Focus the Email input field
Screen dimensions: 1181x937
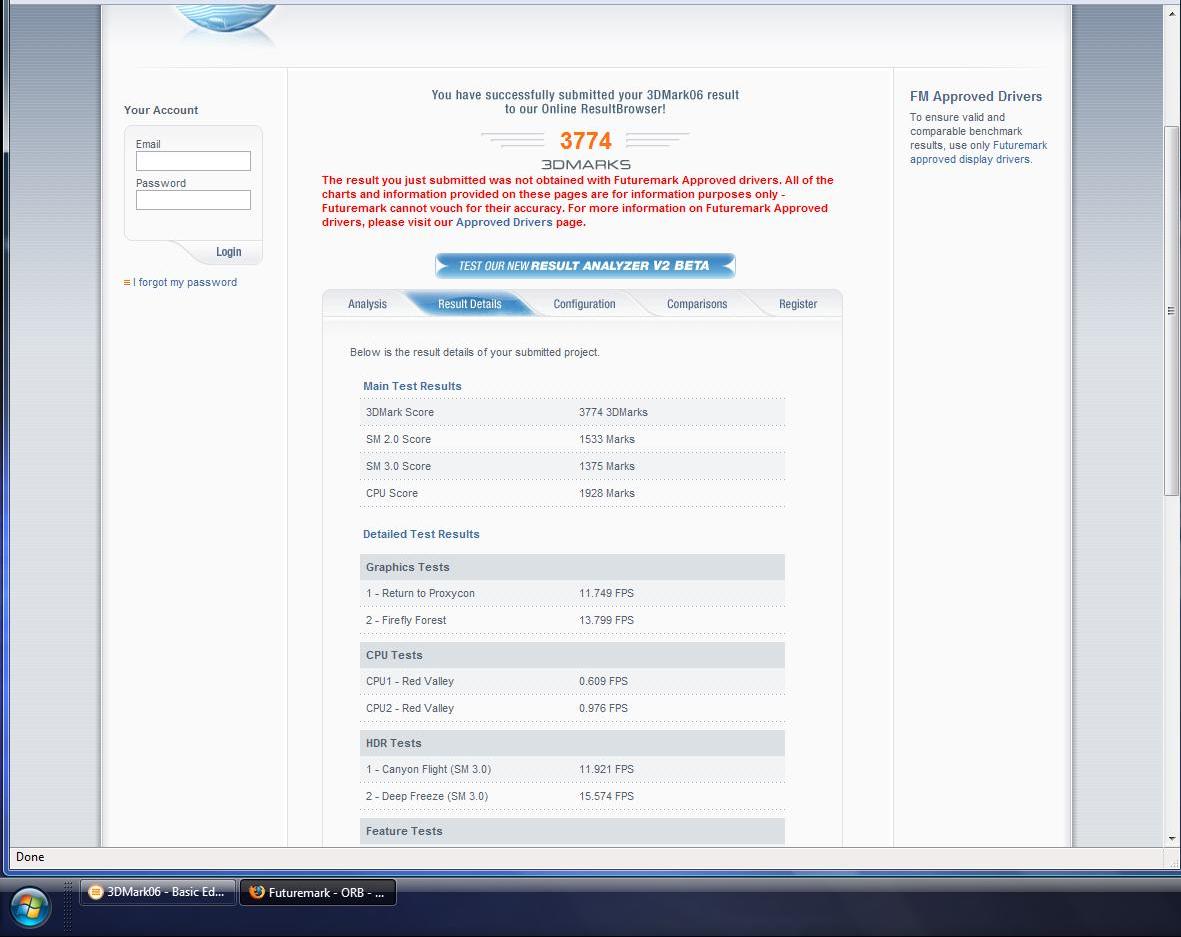(x=193, y=160)
